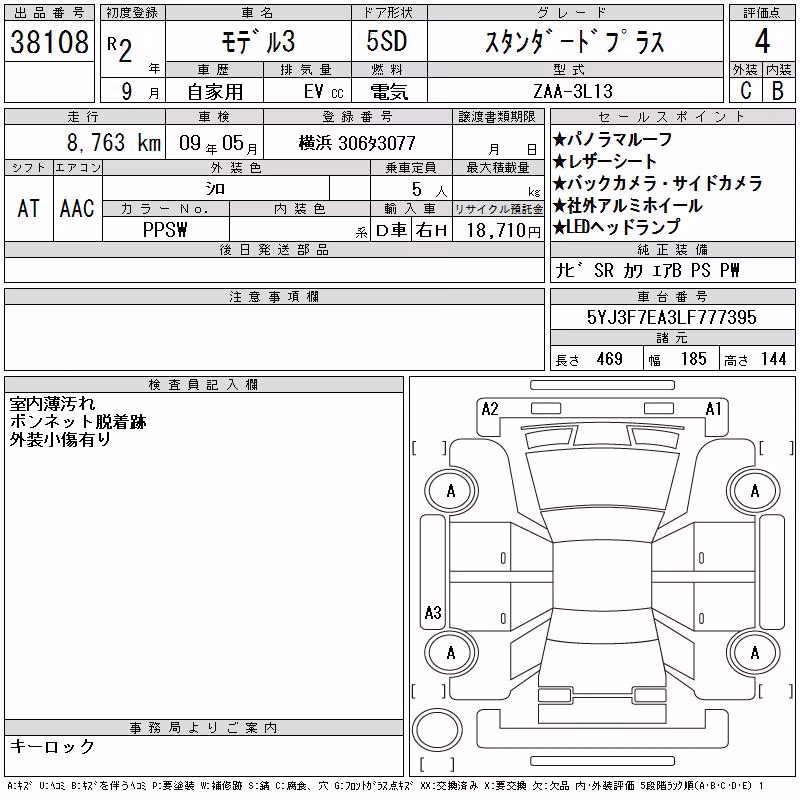This screenshot has width=800, height=800.
Task: Select the overall evaluation score 4
Action: tap(762, 41)
